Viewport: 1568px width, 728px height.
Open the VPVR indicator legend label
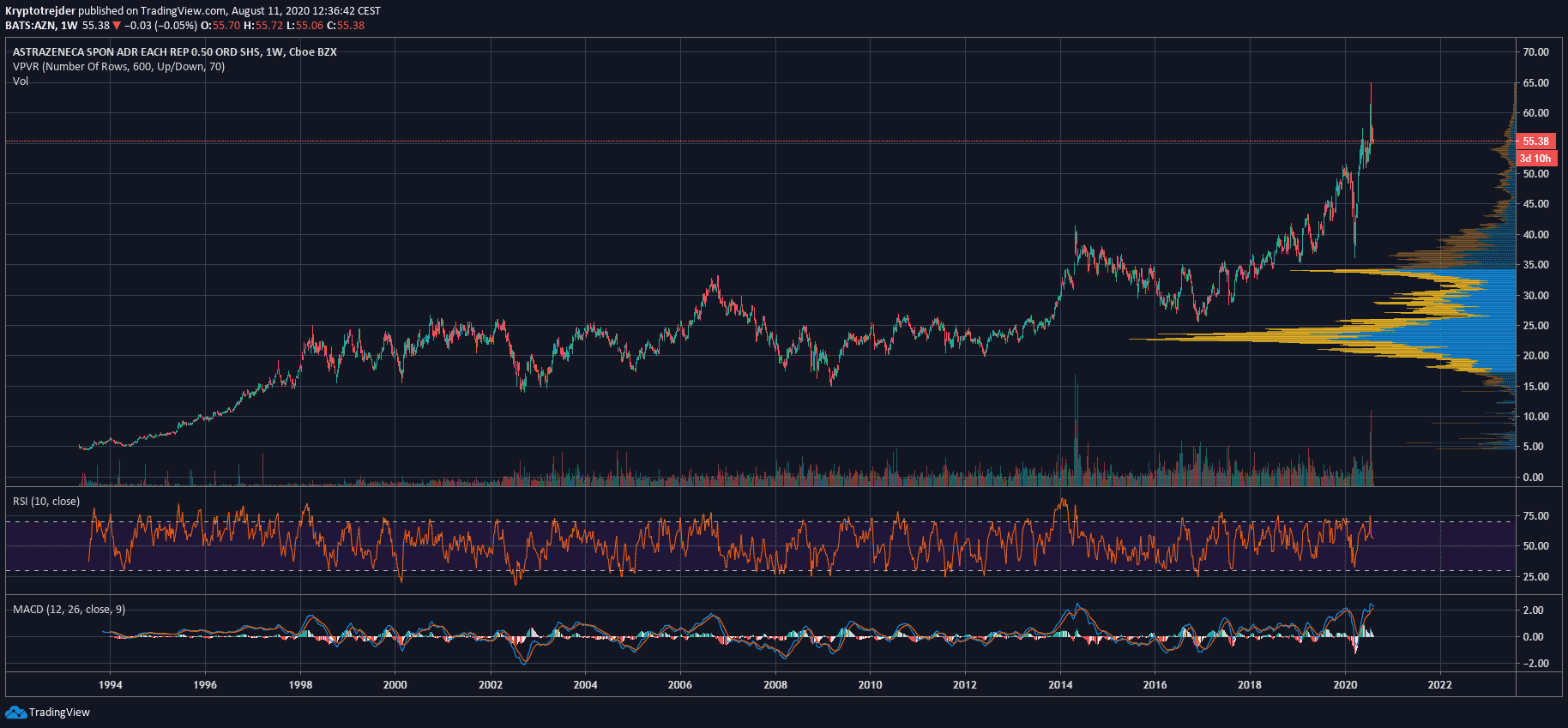(118, 67)
